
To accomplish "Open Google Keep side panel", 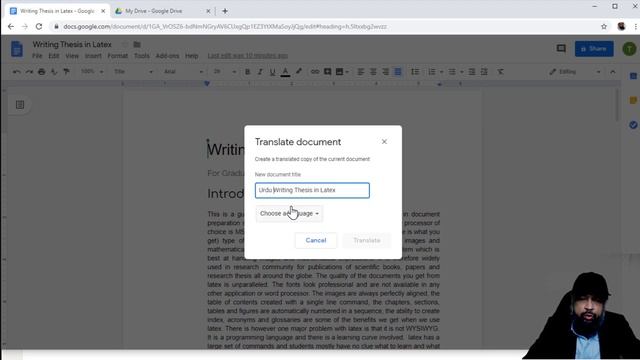I will pos(633,100).
